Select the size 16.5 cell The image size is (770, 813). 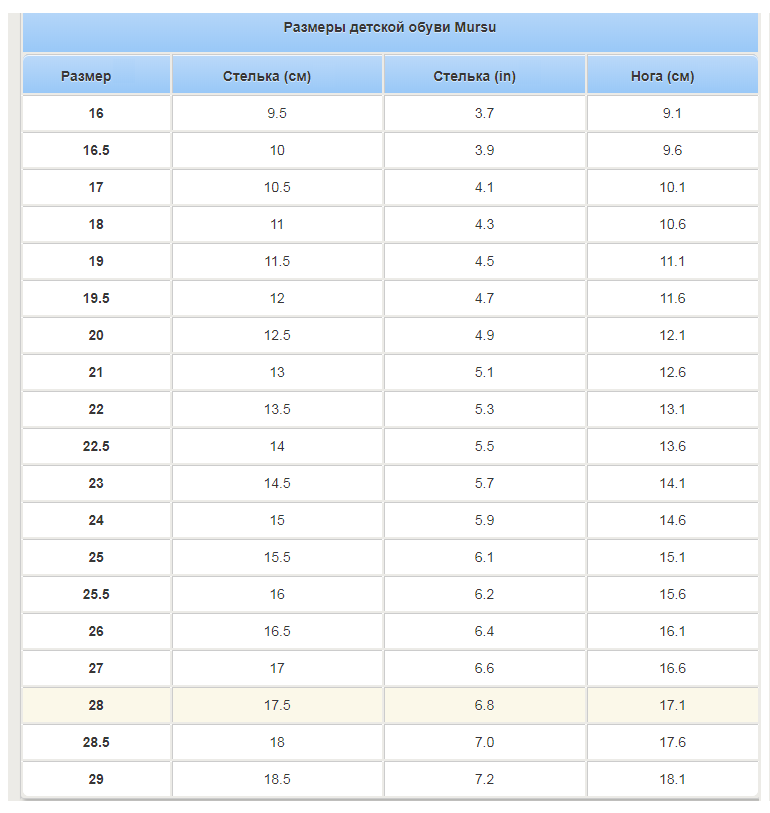96,150
